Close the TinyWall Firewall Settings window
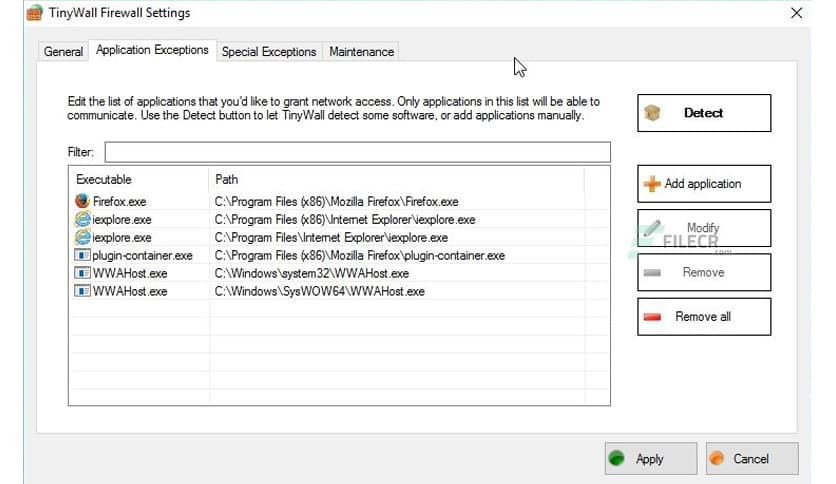 (796, 13)
